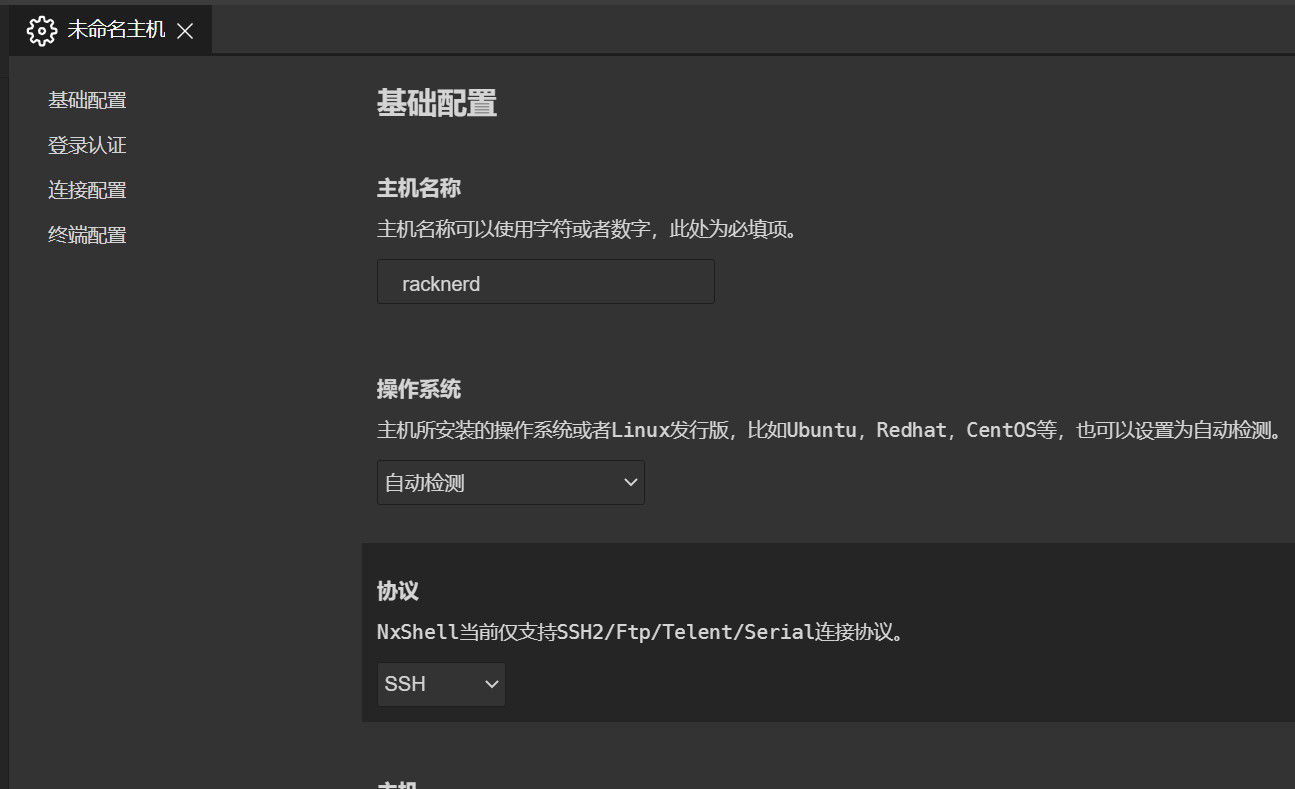Click the chevron arrow of the 自动检测 dropdown

[x=630, y=482]
